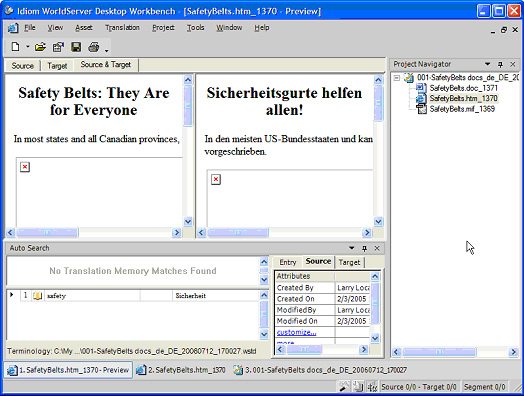Click the Sicherheit term translation cell
The width and height of the screenshot is (524, 396).
click(216, 296)
